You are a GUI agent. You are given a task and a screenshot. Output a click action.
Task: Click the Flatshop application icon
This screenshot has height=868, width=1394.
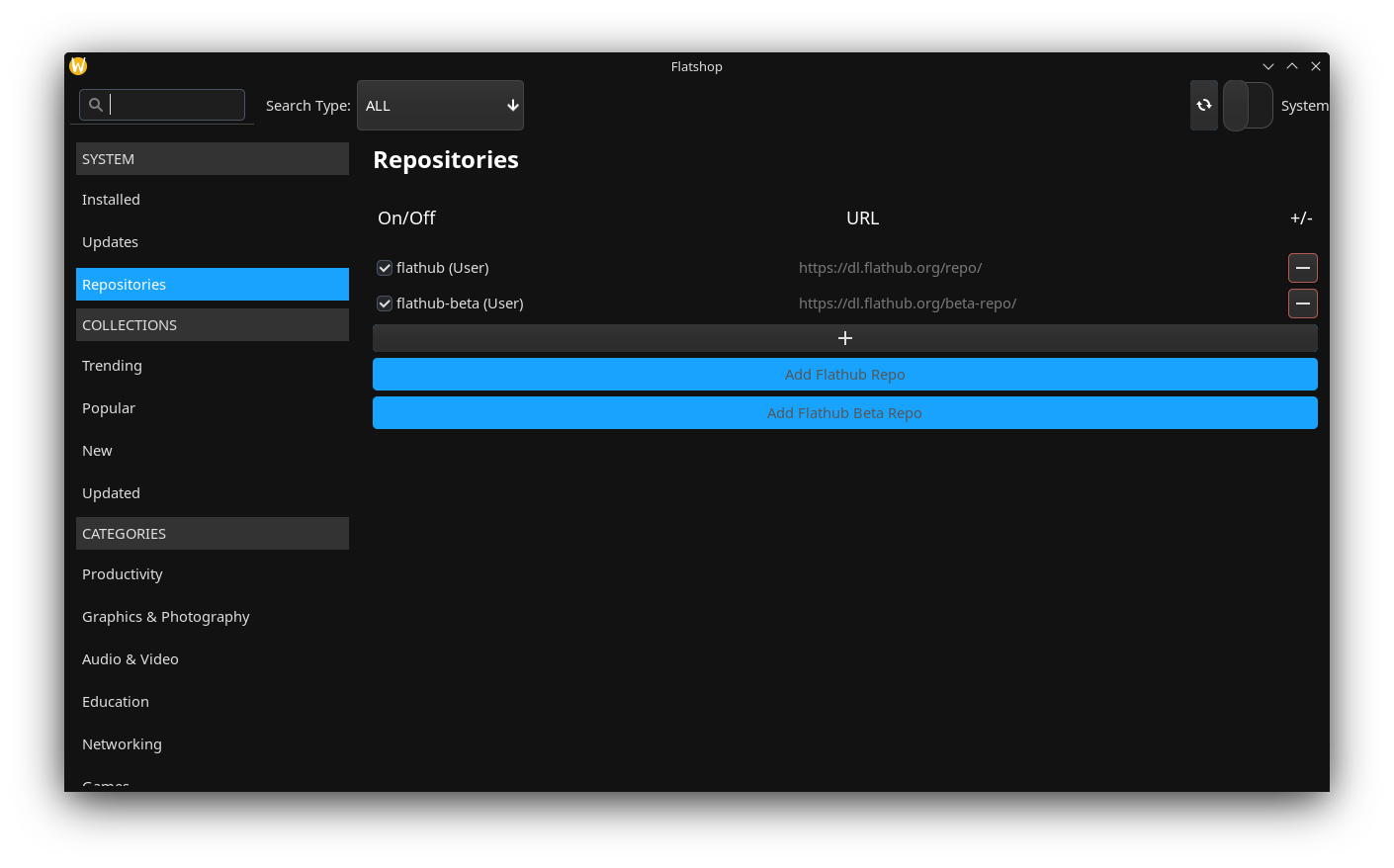pyautogui.click(x=77, y=65)
